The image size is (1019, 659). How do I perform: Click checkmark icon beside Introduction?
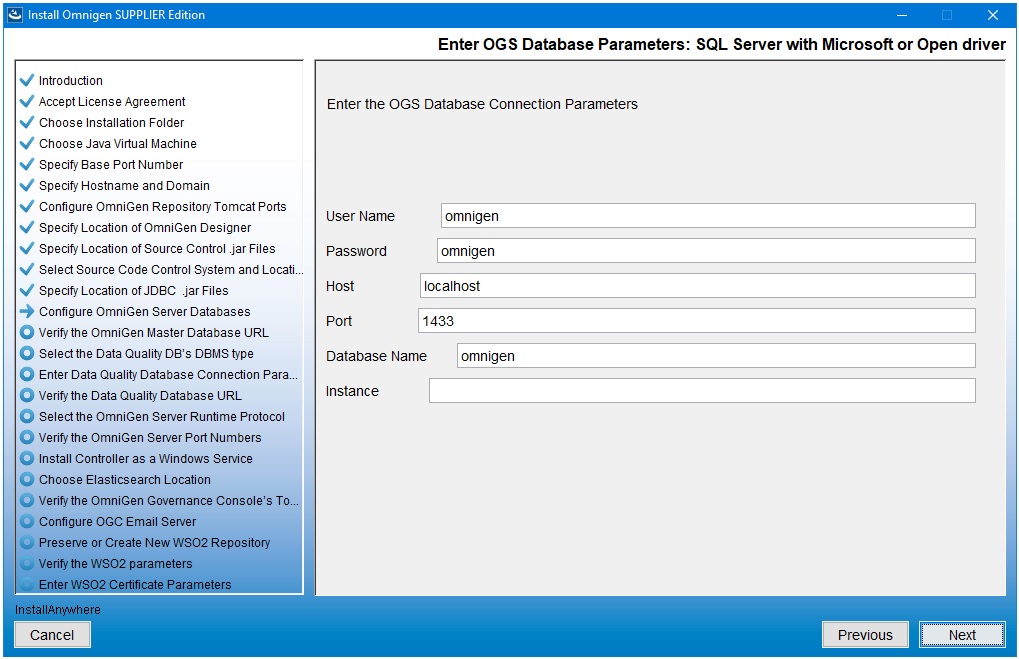pyautogui.click(x=27, y=80)
